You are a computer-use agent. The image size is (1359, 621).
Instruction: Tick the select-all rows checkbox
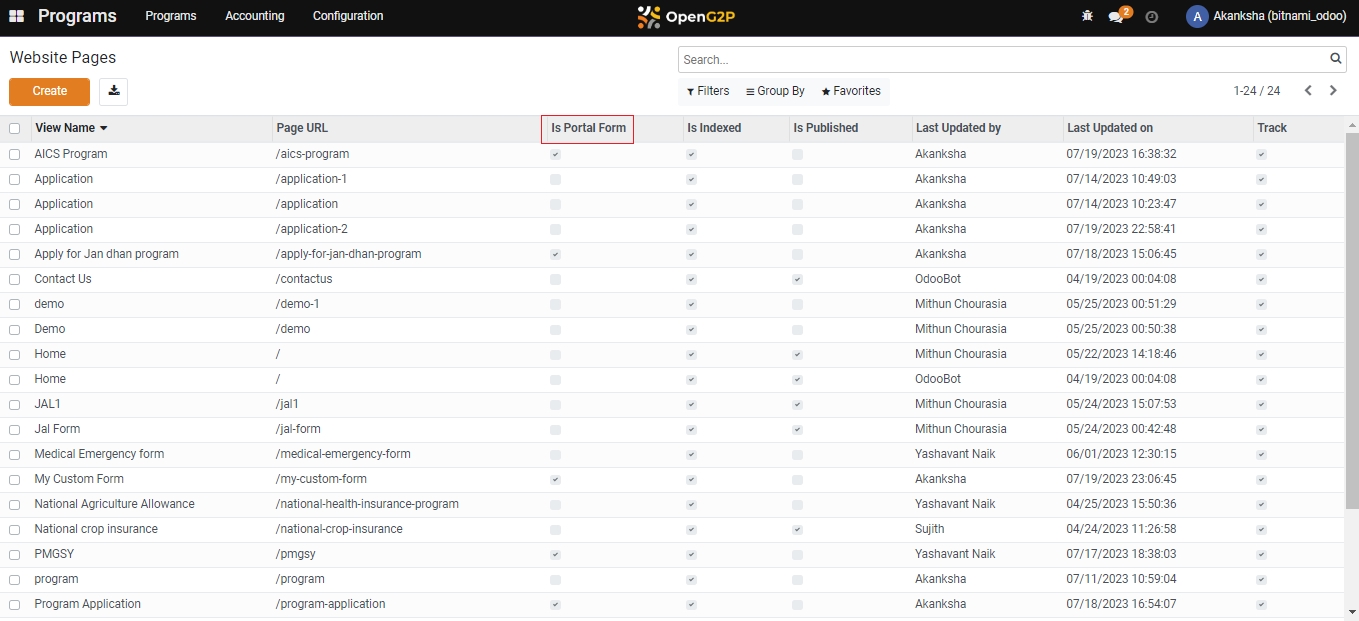(14, 128)
